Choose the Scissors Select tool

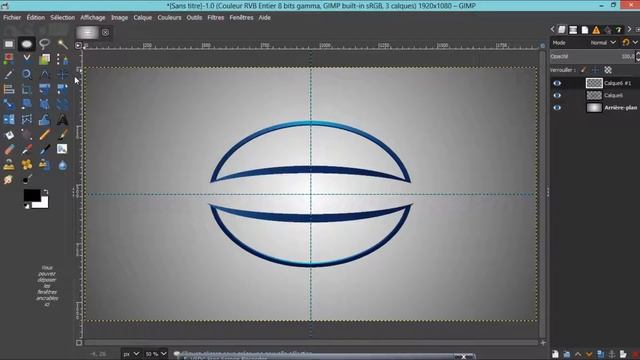click(x=27, y=59)
